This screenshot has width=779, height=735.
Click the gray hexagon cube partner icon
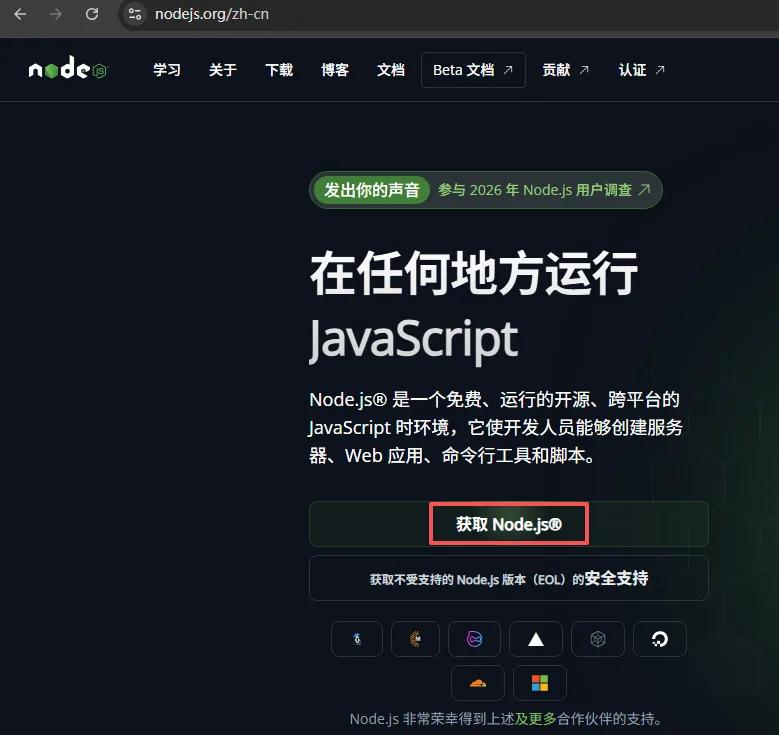(x=598, y=639)
